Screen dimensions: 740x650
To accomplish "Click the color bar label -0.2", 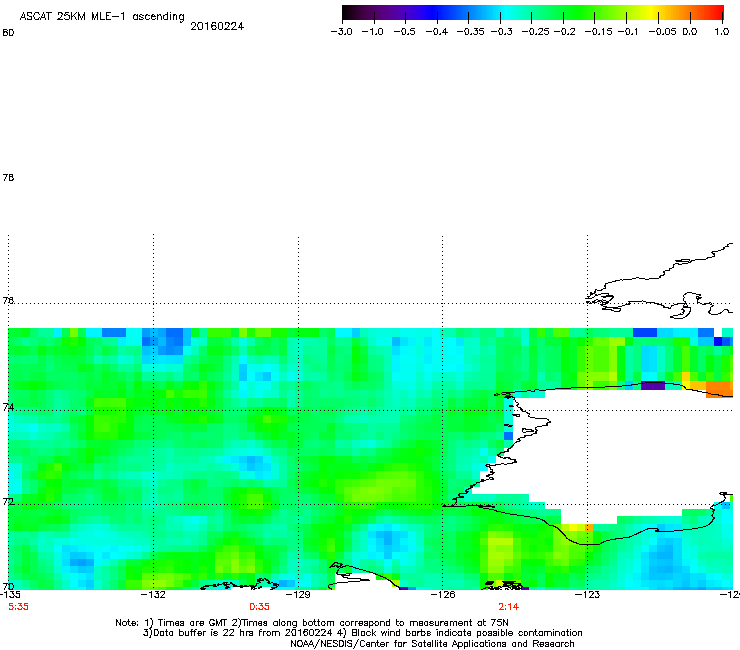I will (x=564, y=32).
